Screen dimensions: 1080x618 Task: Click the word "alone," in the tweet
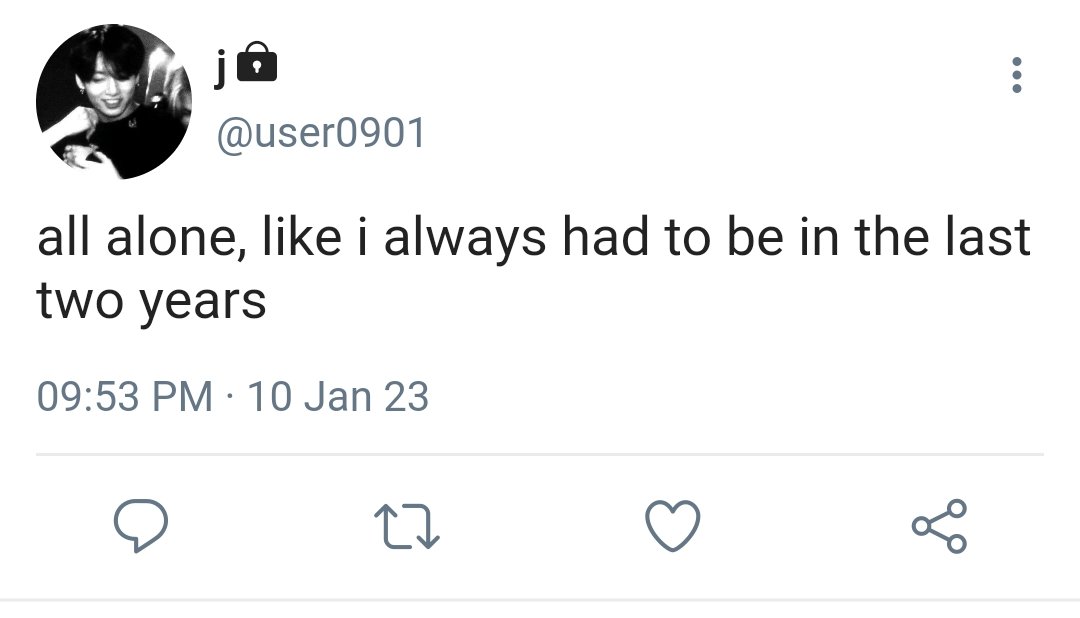pyautogui.click(x=176, y=238)
